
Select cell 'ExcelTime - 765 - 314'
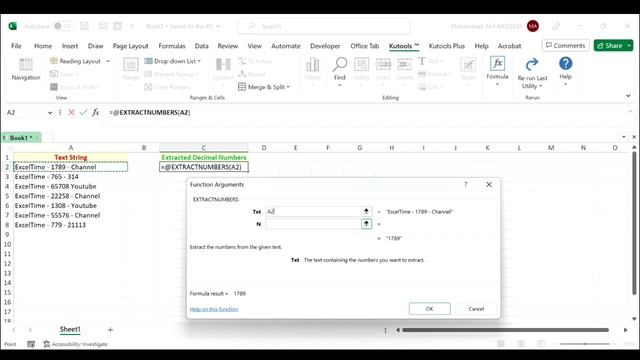pos(71,177)
